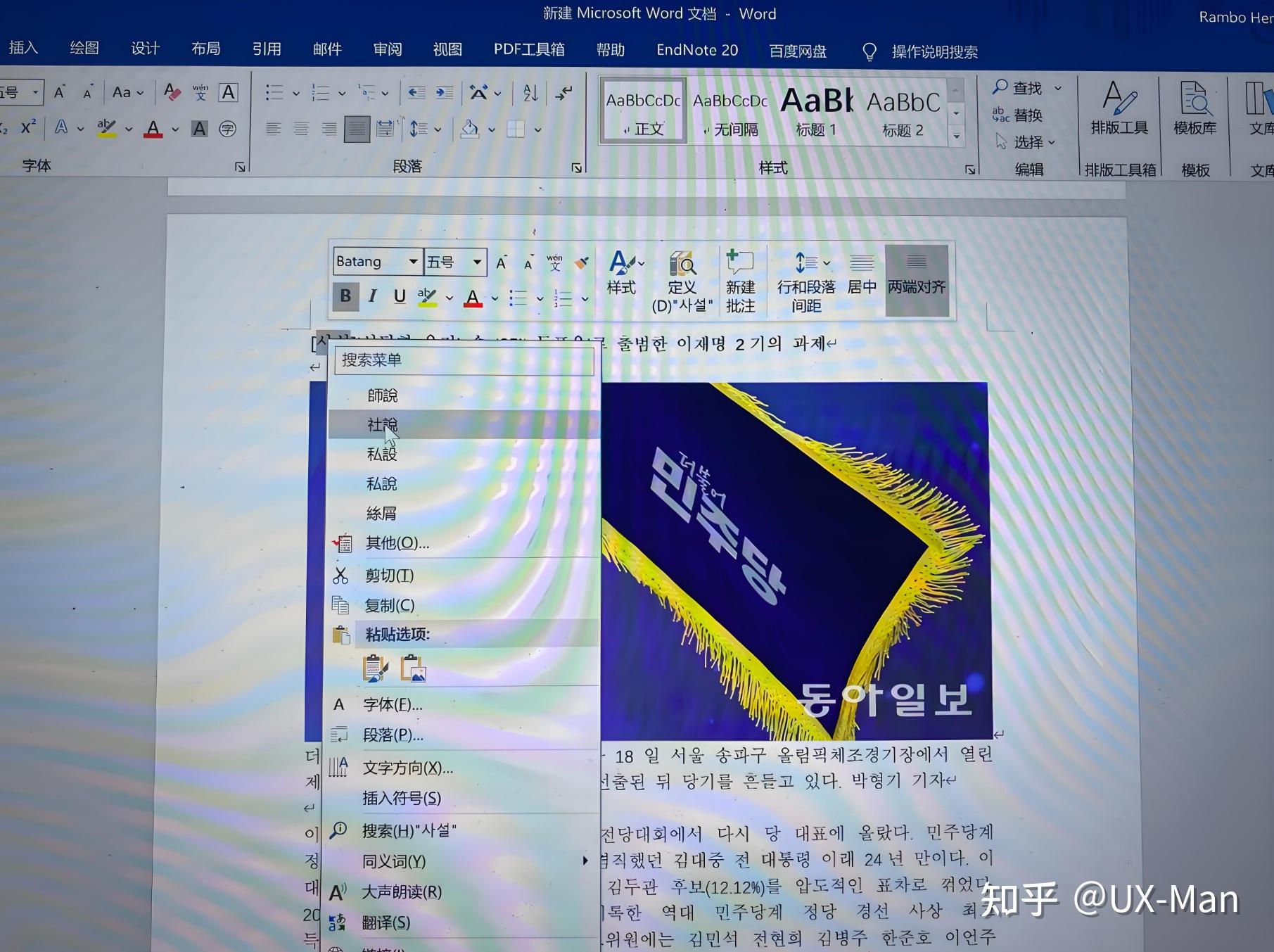1274x952 pixels.
Task: Click ribbon Decrease Indent icon
Action: tap(417, 92)
